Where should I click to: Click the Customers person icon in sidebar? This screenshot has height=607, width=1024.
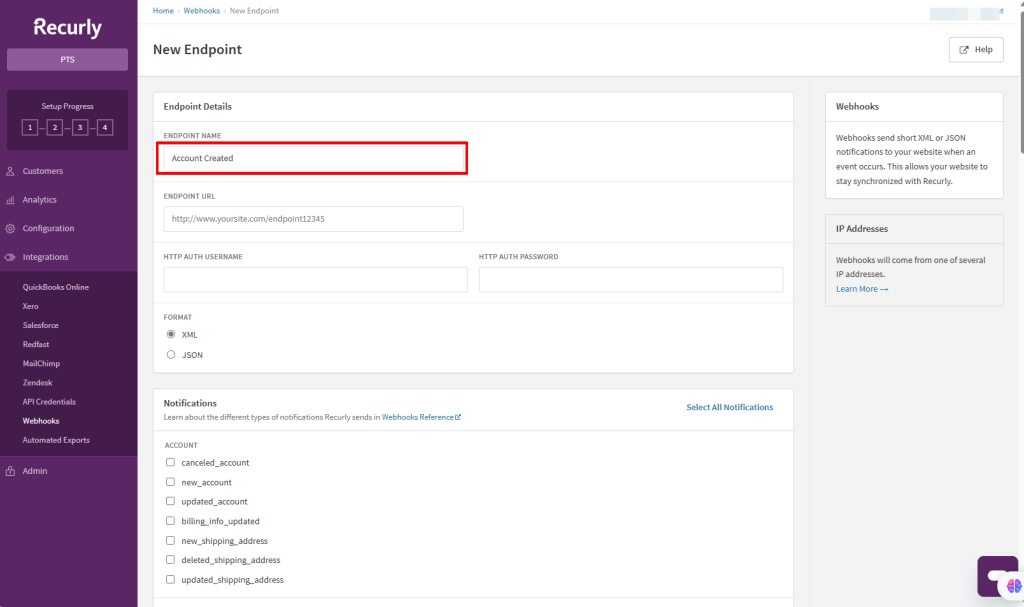pos(10,171)
